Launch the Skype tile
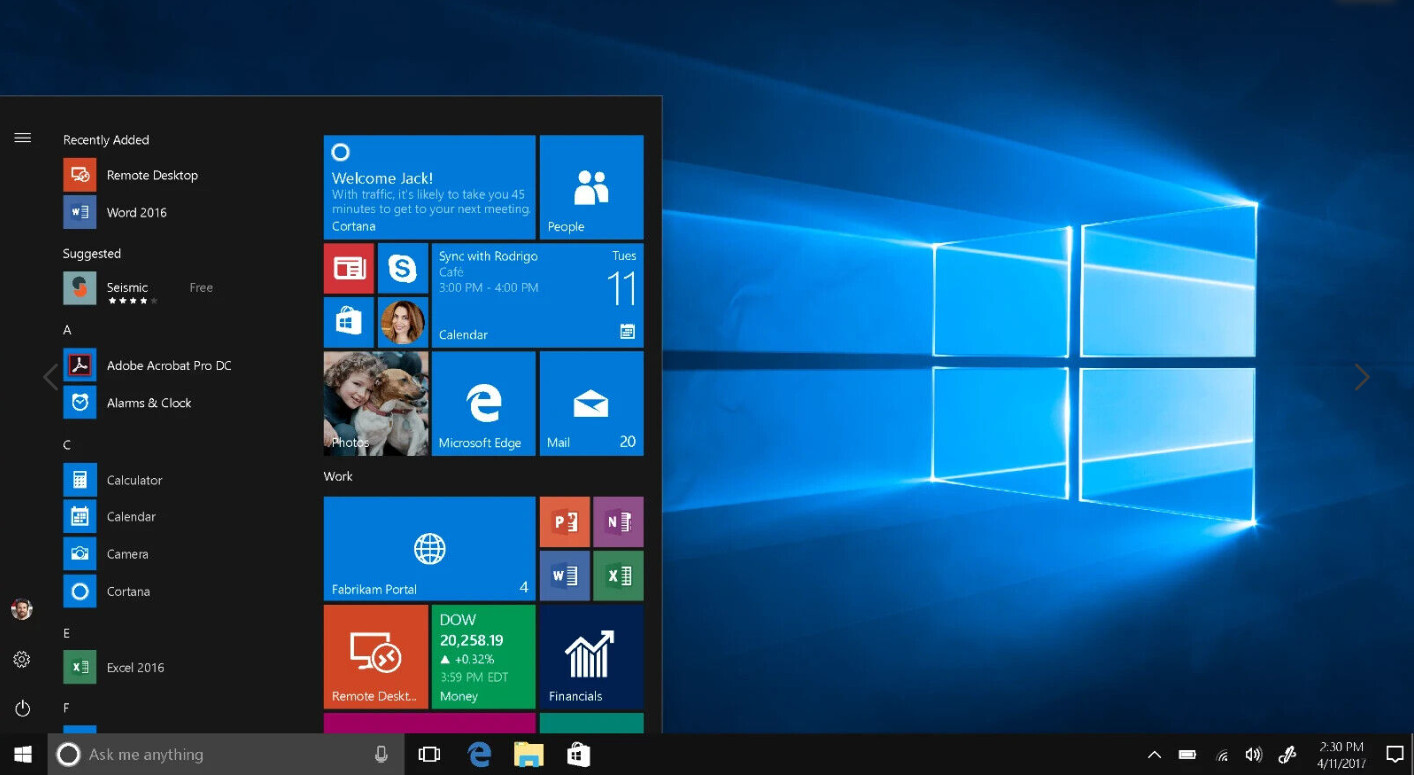The width and height of the screenshot is (1414, 775). 403,268
